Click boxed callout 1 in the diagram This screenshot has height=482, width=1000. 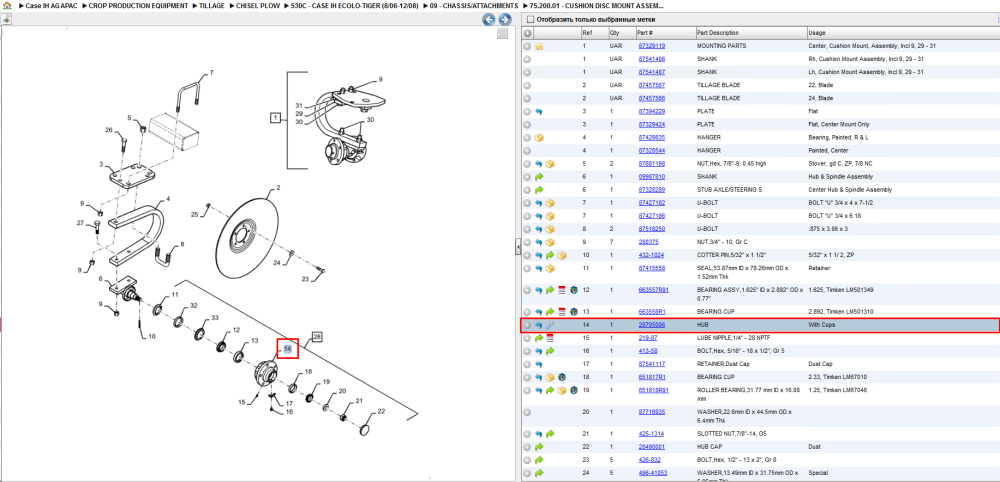pyautogui.click(x=275, y=117)
